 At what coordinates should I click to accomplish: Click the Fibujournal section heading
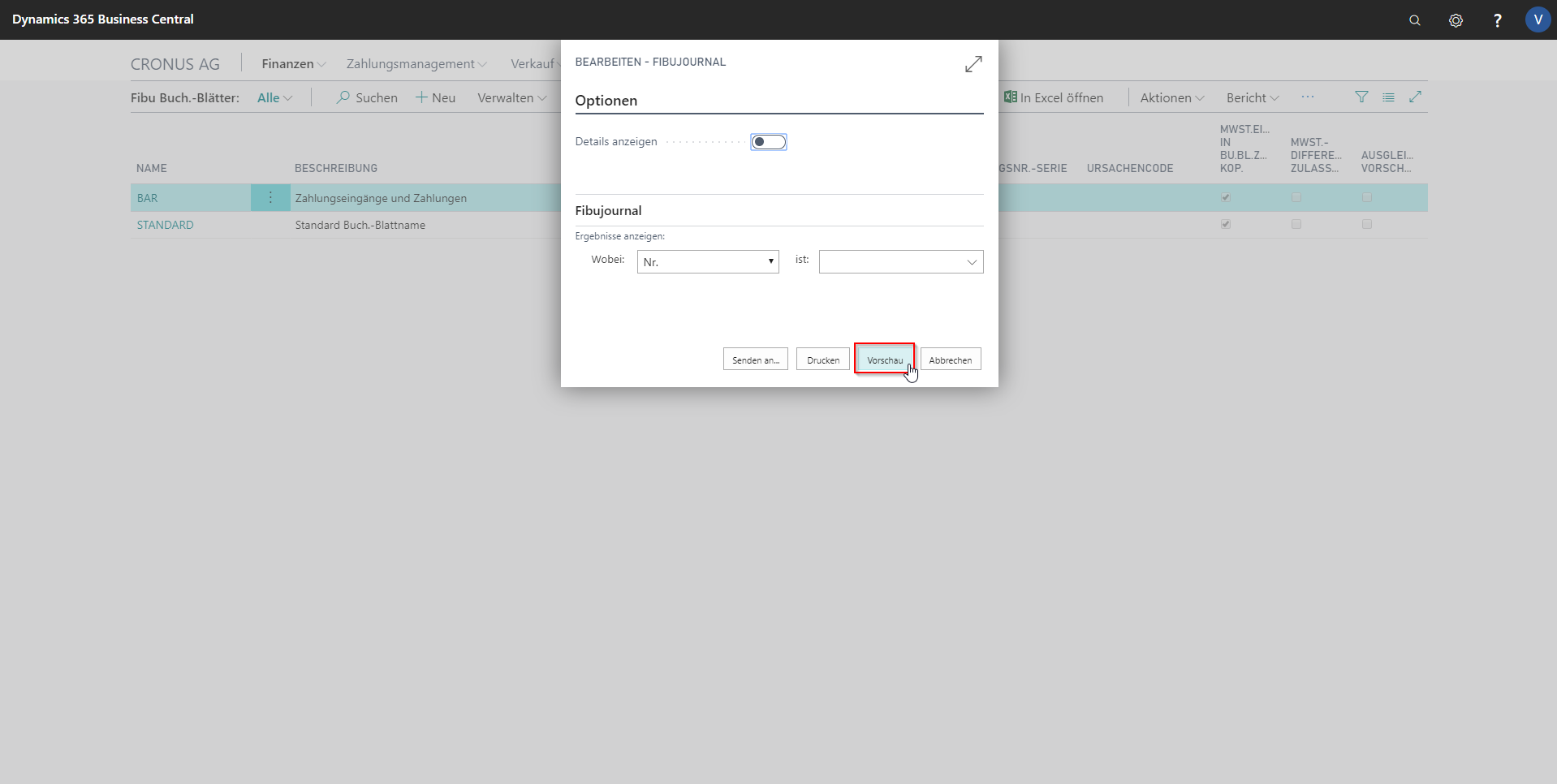coord(608,210)
